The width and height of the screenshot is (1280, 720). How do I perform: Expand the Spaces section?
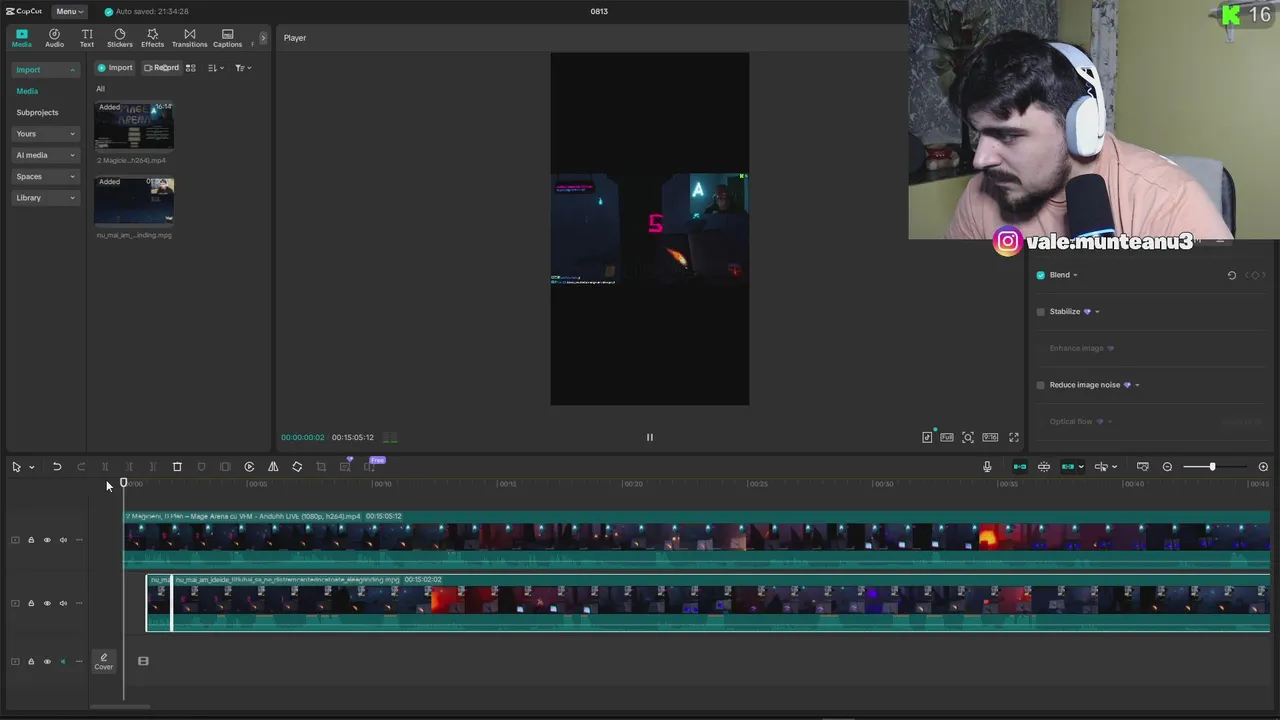point(45,176)
